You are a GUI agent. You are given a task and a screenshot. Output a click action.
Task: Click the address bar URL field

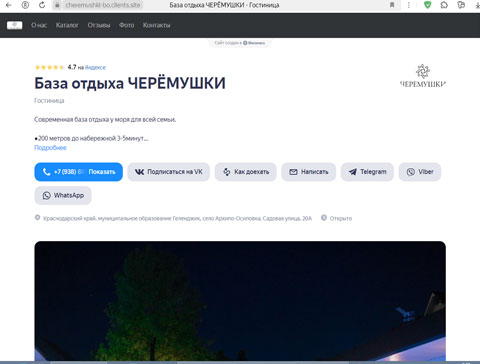[103, 5]
